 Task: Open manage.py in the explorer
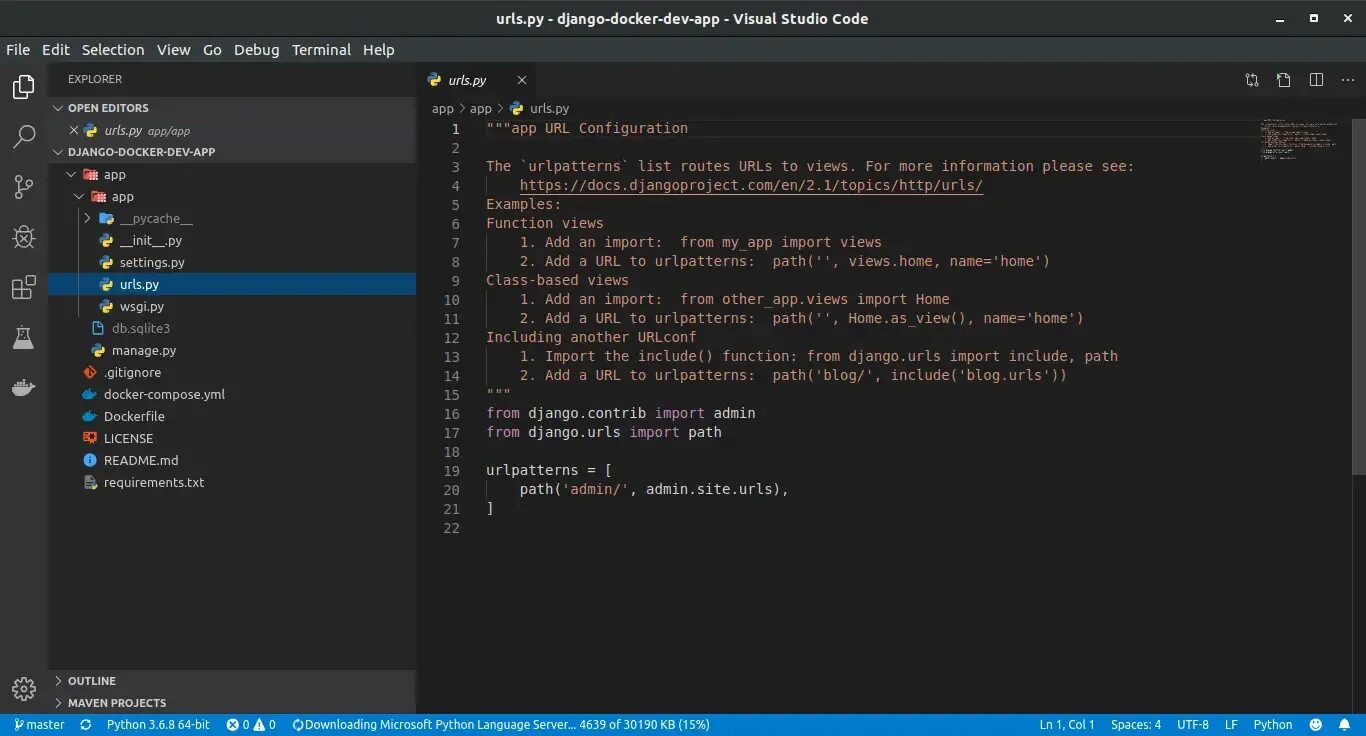232,351
